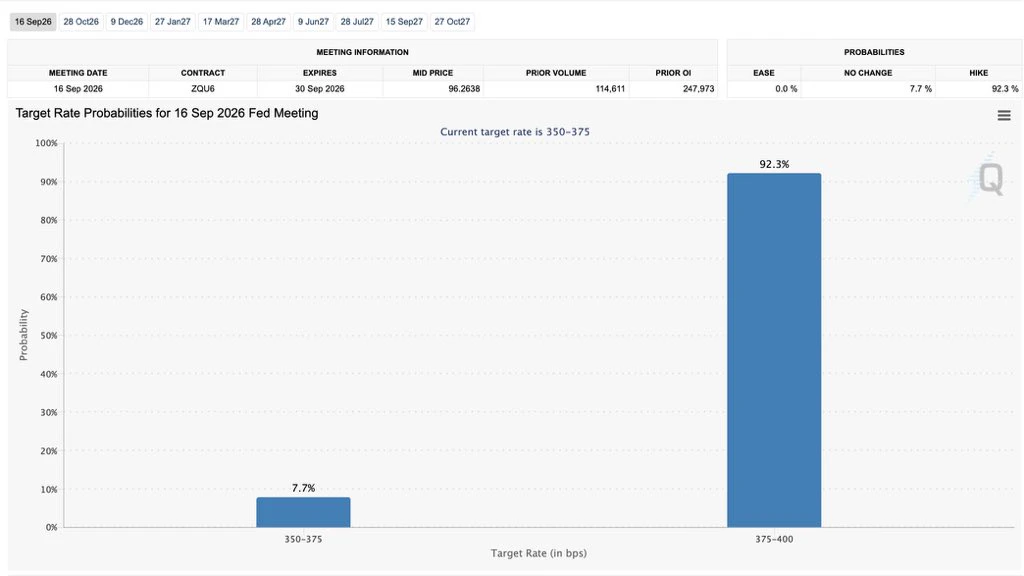
Task: Click the 375-400 probability bar
Action: click(774, 350)
